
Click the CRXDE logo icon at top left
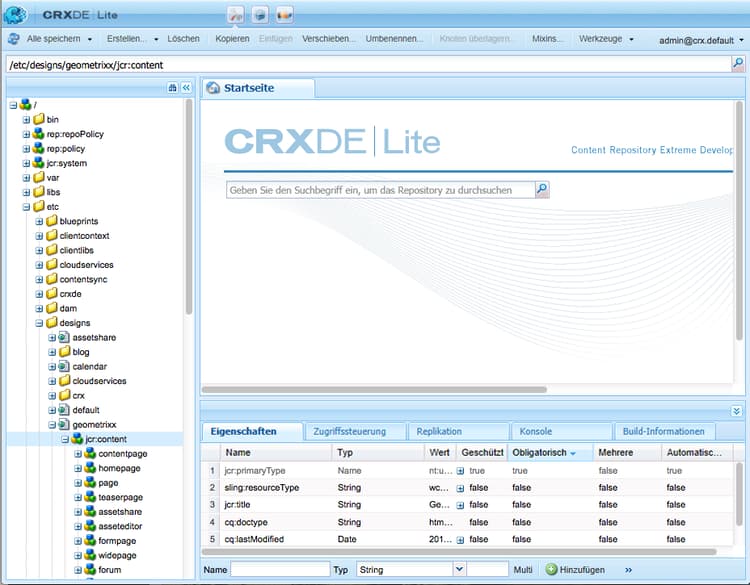15,15
